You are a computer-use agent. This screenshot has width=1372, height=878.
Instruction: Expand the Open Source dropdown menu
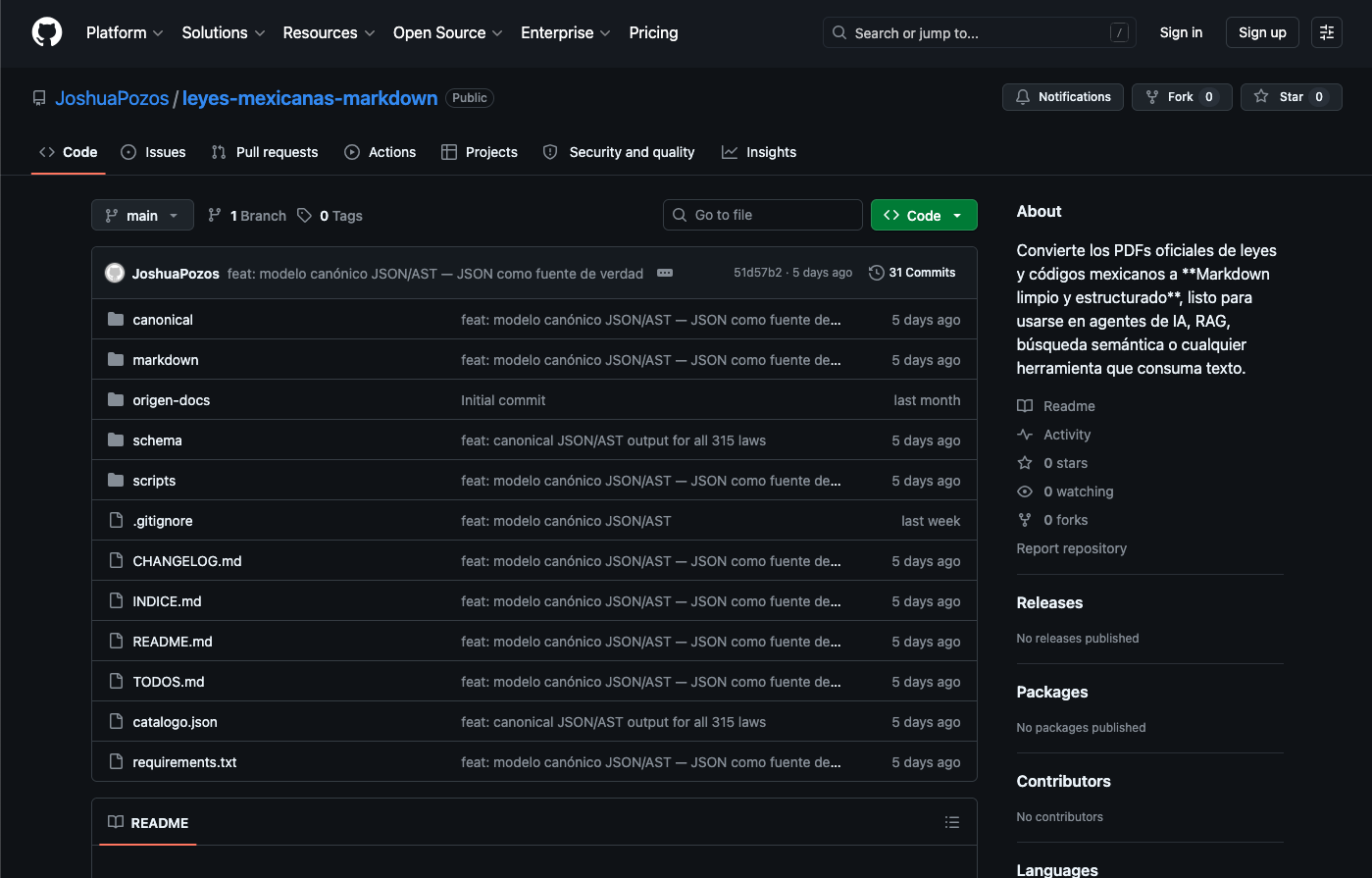[x=447, y=32]
